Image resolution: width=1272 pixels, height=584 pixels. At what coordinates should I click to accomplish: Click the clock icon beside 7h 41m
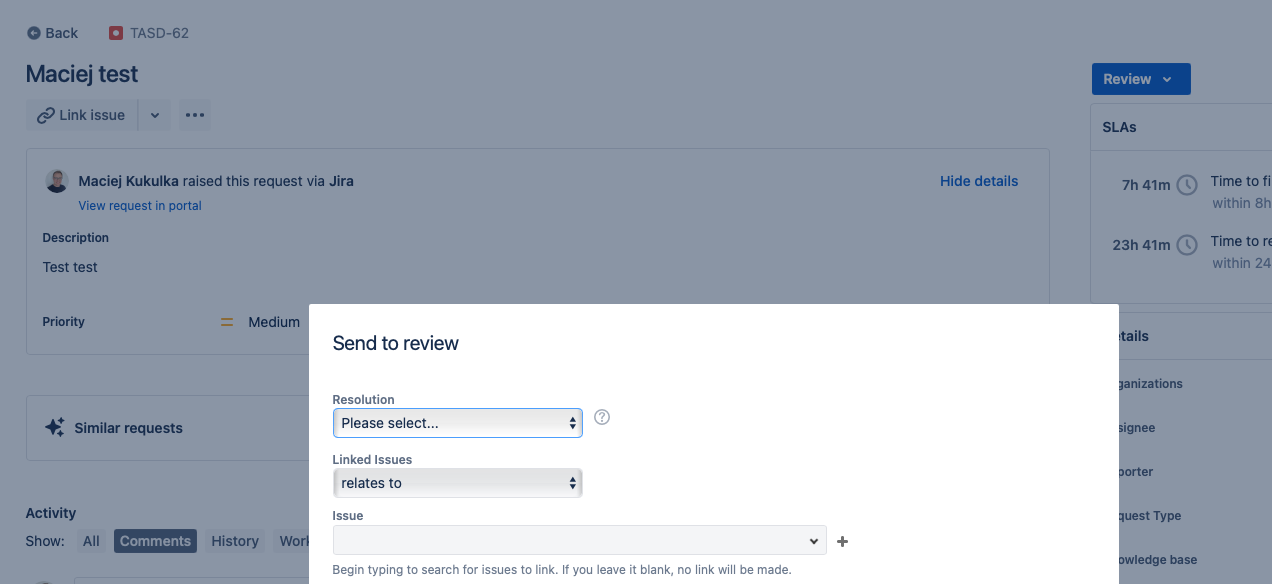coord(1187,185)
